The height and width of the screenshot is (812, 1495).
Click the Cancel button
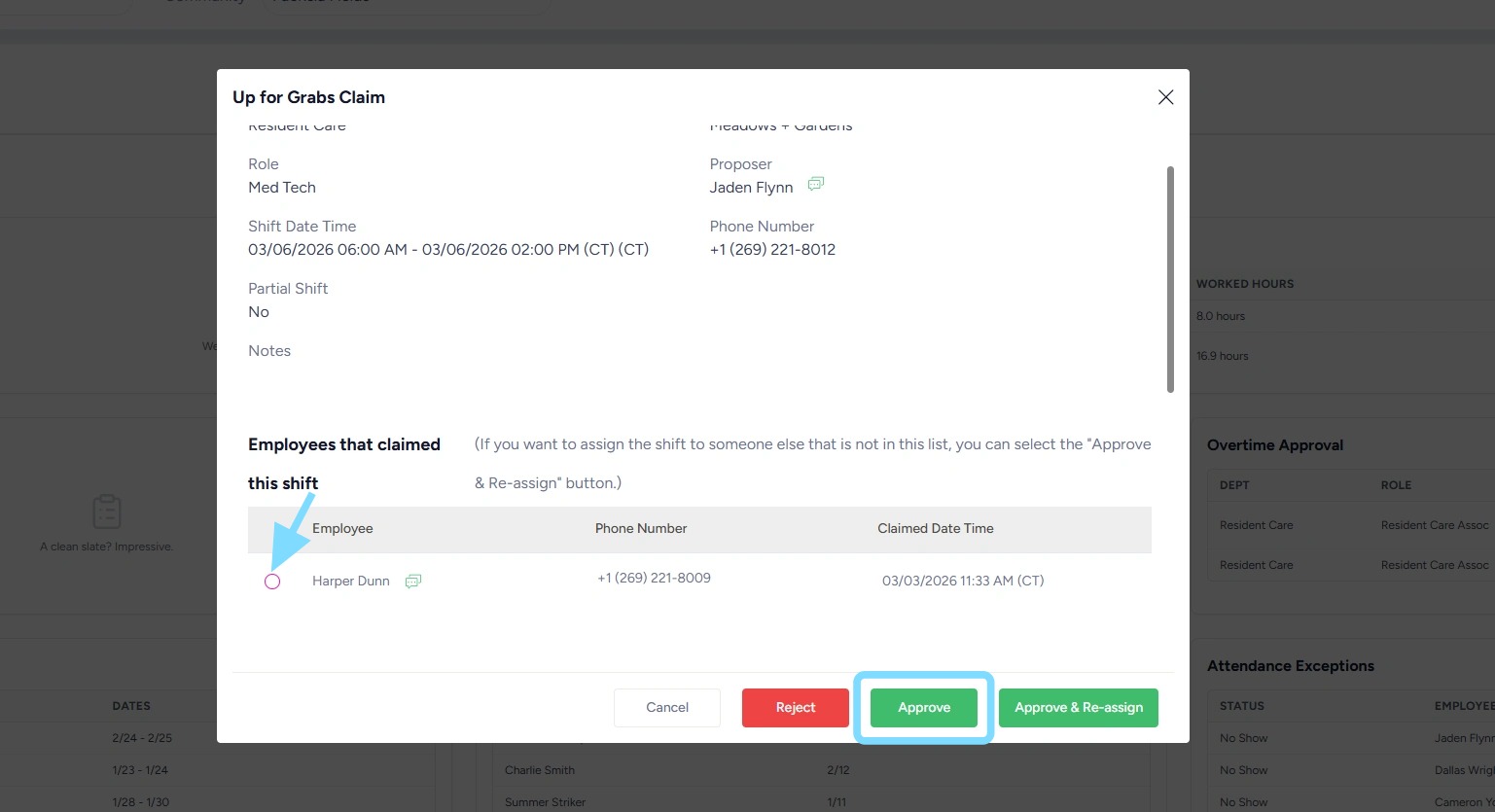pyautogui.click(x=667, y=708)
